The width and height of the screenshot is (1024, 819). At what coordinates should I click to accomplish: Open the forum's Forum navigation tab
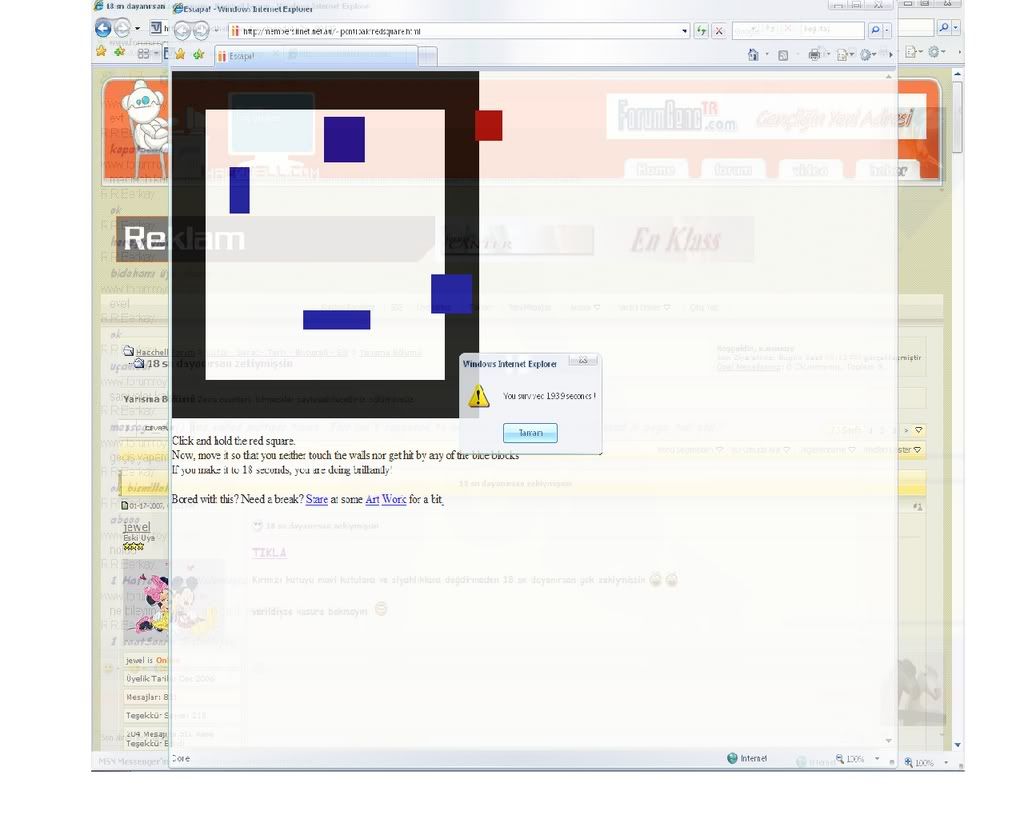(733, 170)
